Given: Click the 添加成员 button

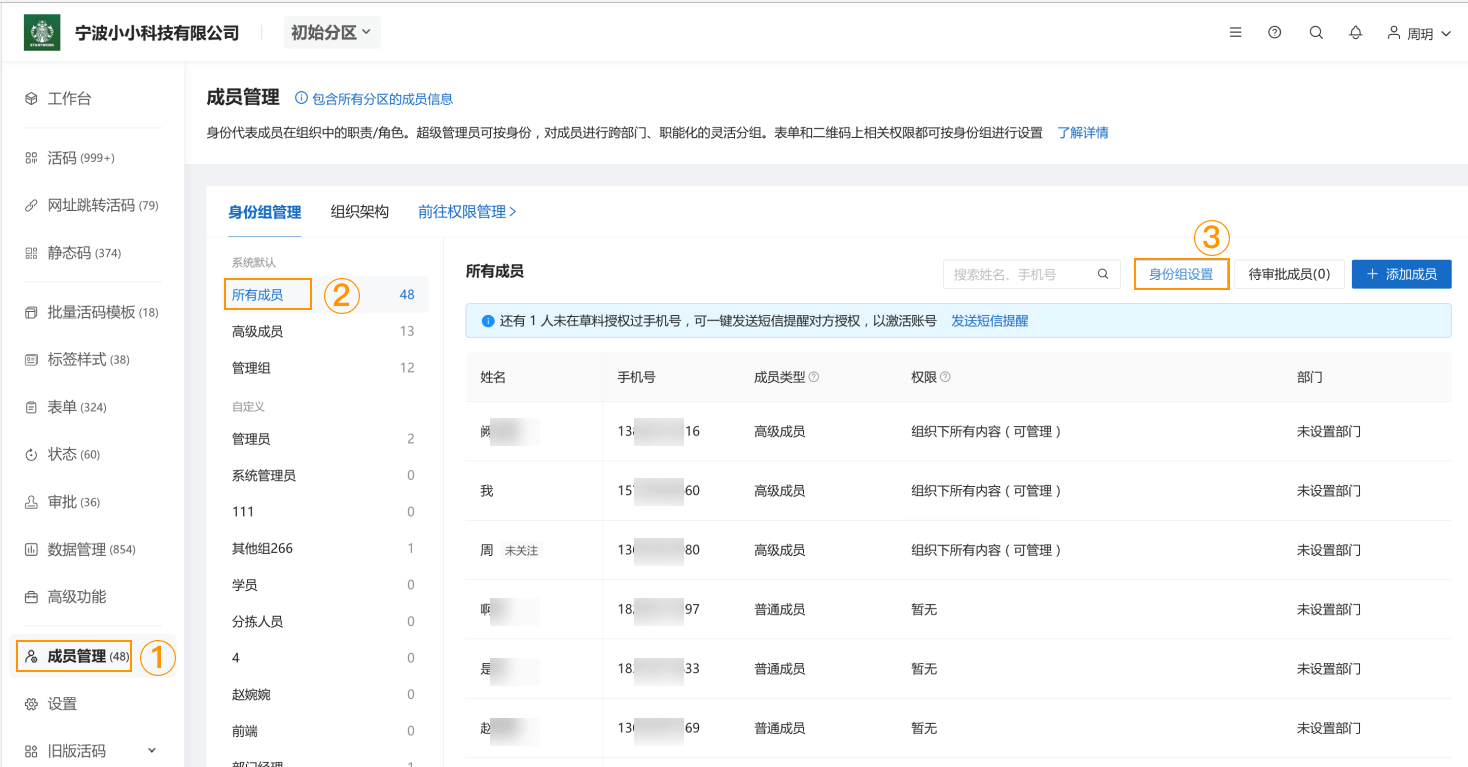Looking at the screenshot, I should (x=1401, y=273).
